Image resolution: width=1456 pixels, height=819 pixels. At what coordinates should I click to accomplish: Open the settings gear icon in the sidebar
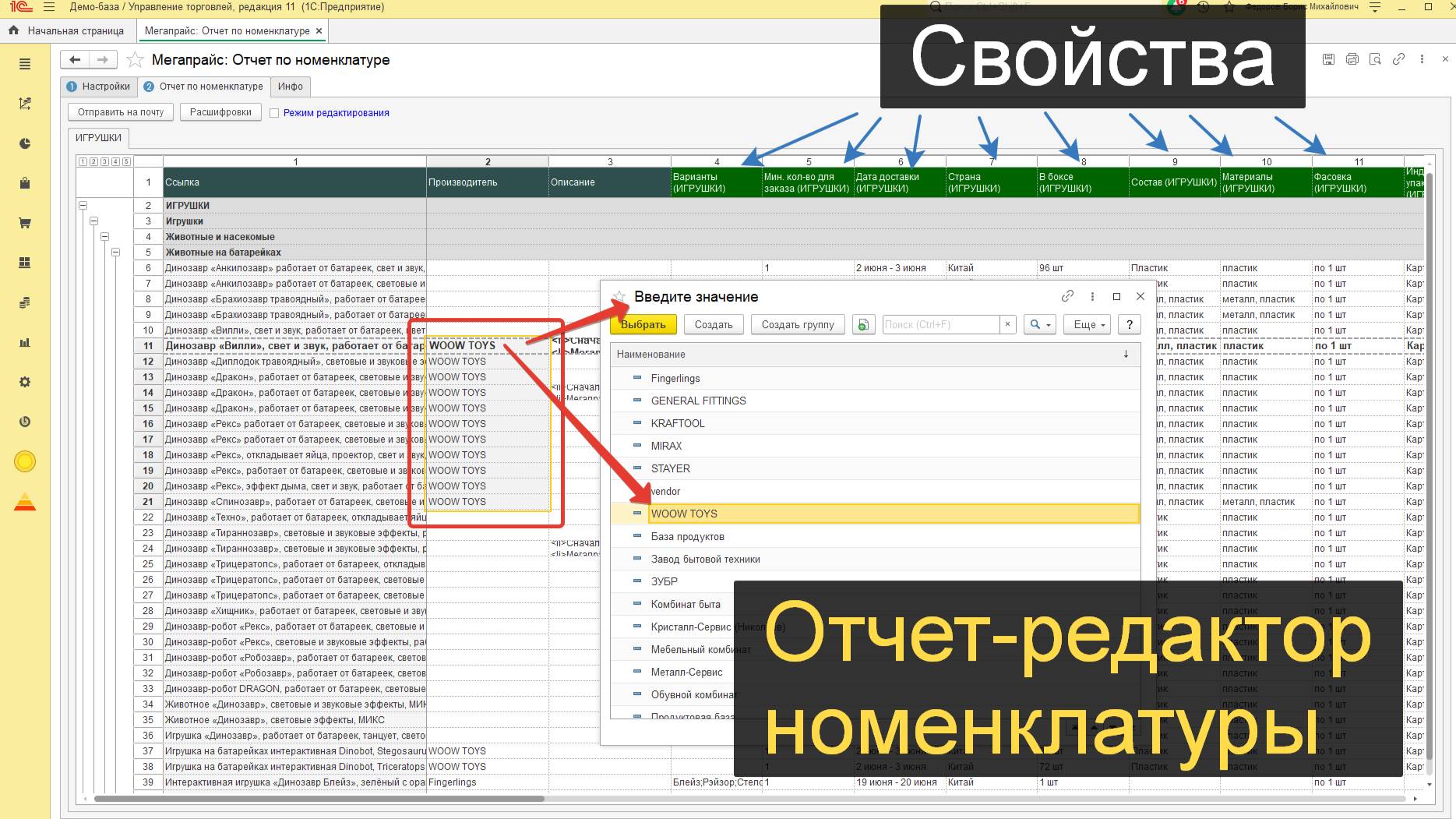coord(25,381)
